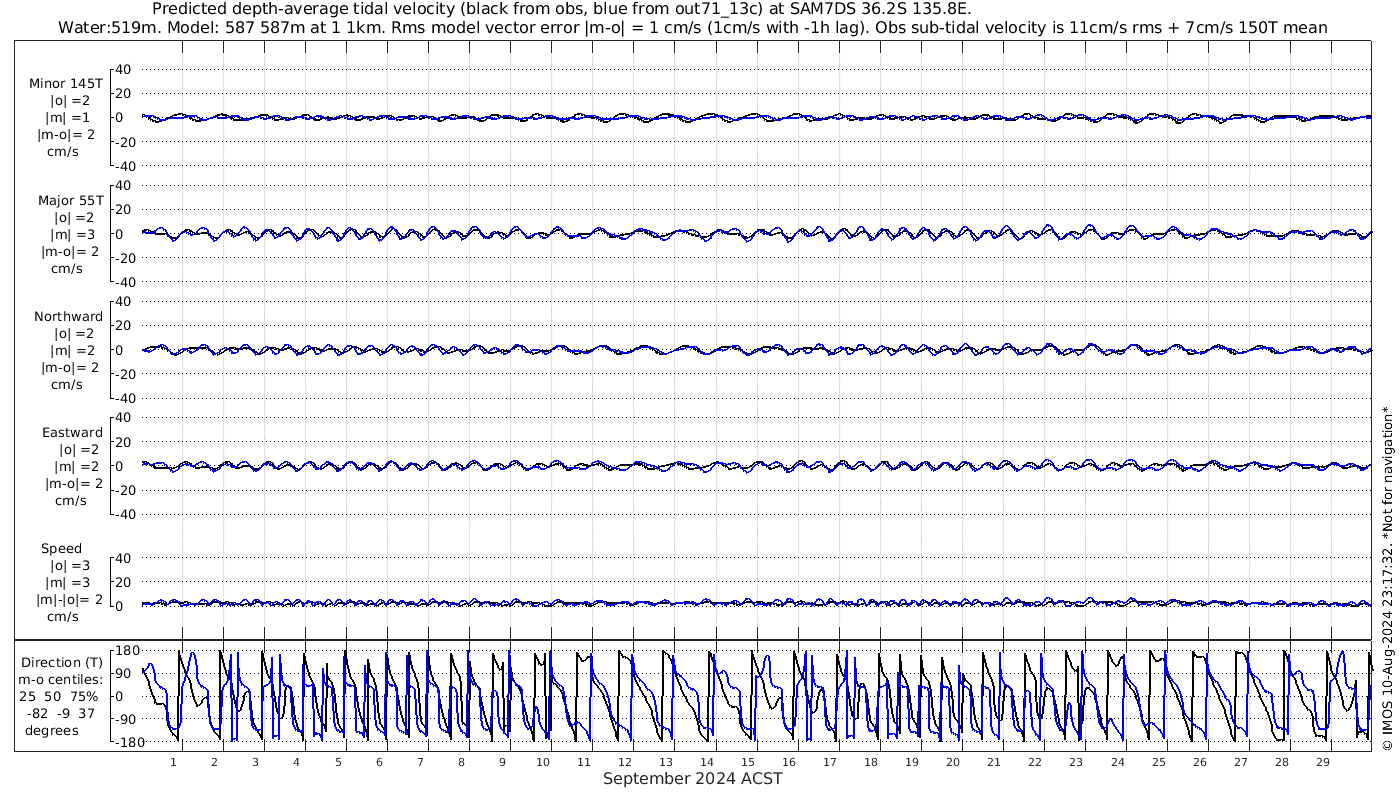This screenshot has width=1400, height=800.
Task: Click the '40' tick of the Minor 145T axis
Action: tap(124, 70)
